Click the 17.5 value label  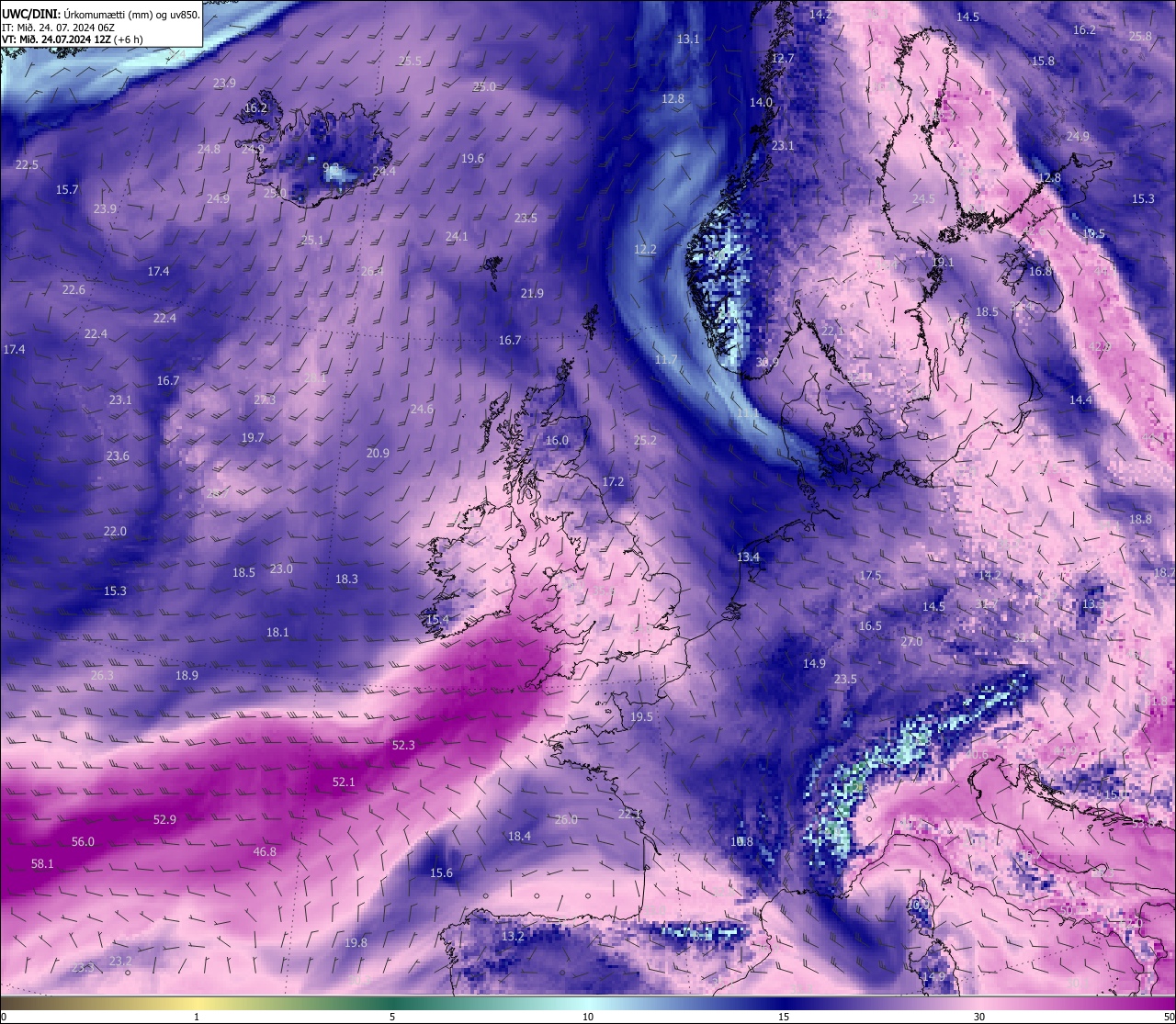pos(870,576)
